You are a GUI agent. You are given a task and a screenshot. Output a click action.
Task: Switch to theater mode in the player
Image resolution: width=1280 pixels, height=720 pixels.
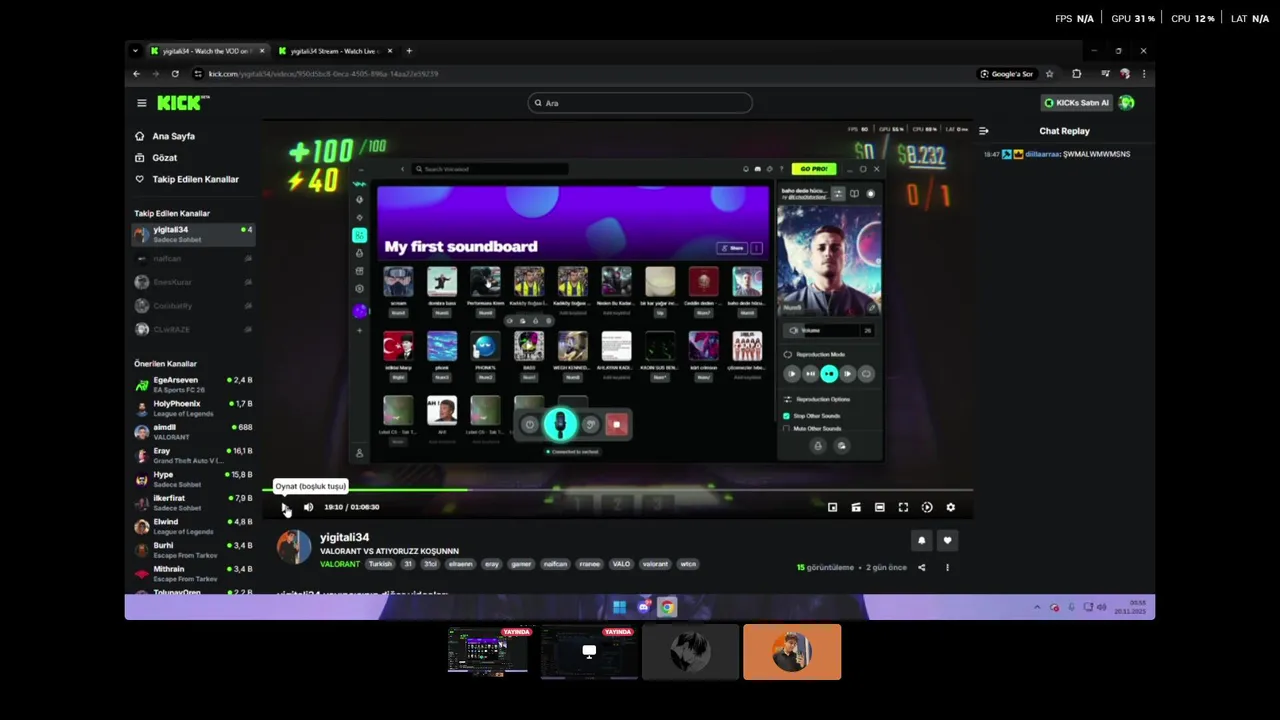[x=880, y=507]
